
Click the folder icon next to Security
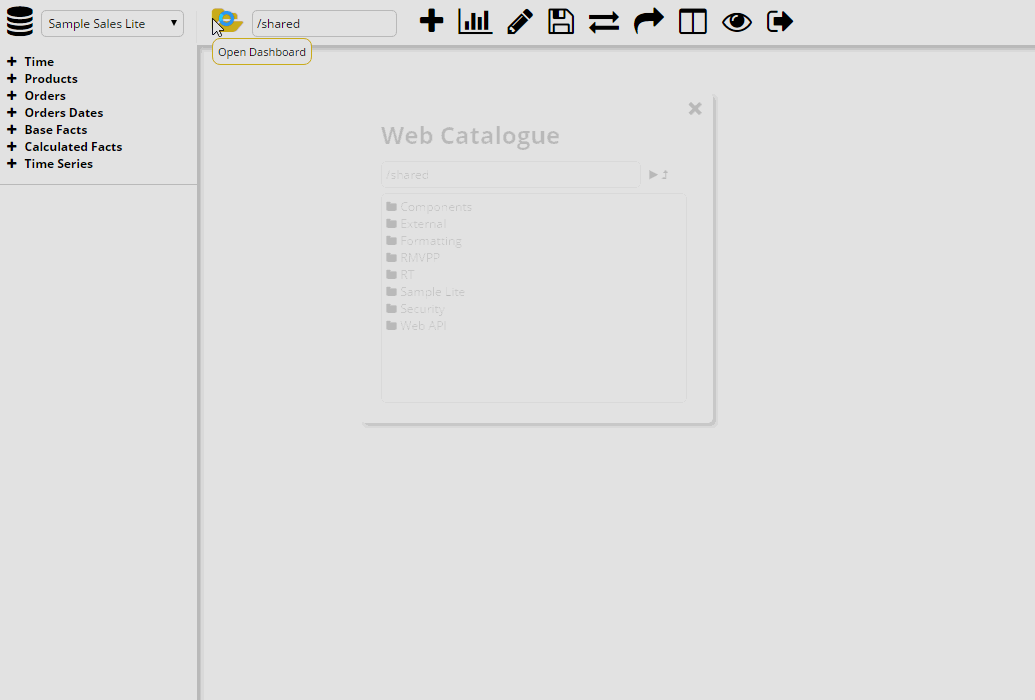(391, 309)
